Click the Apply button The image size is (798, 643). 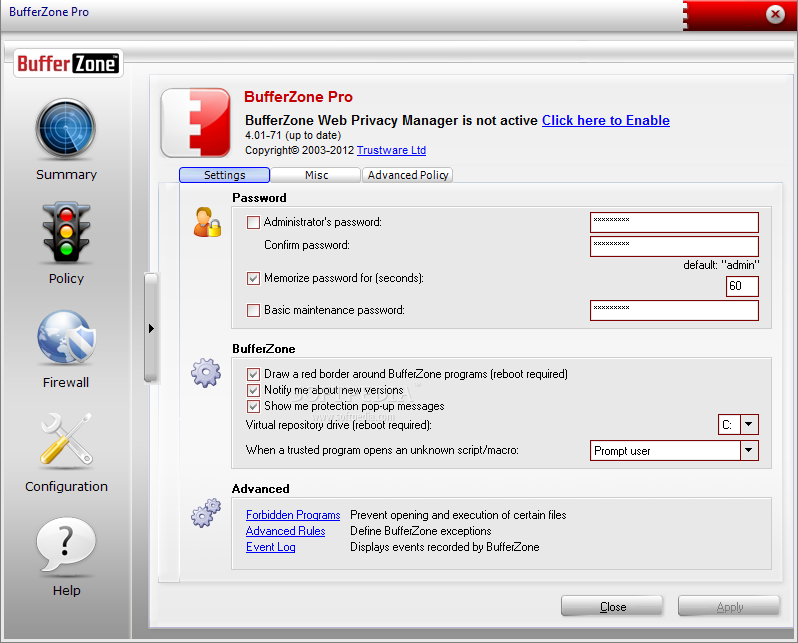click(x=729, y=607)
